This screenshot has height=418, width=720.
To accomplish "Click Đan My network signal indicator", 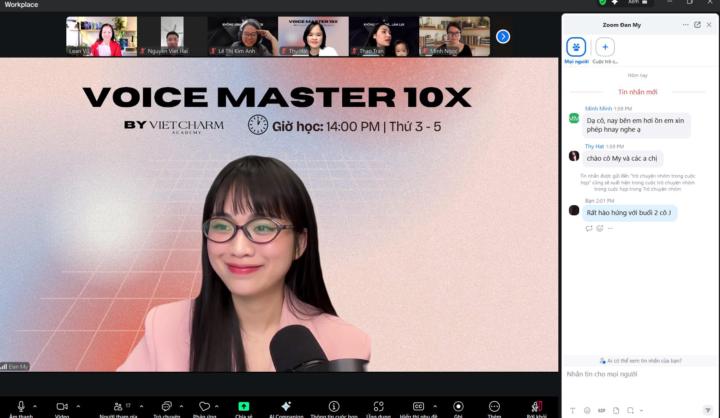I will pos(4,367).
